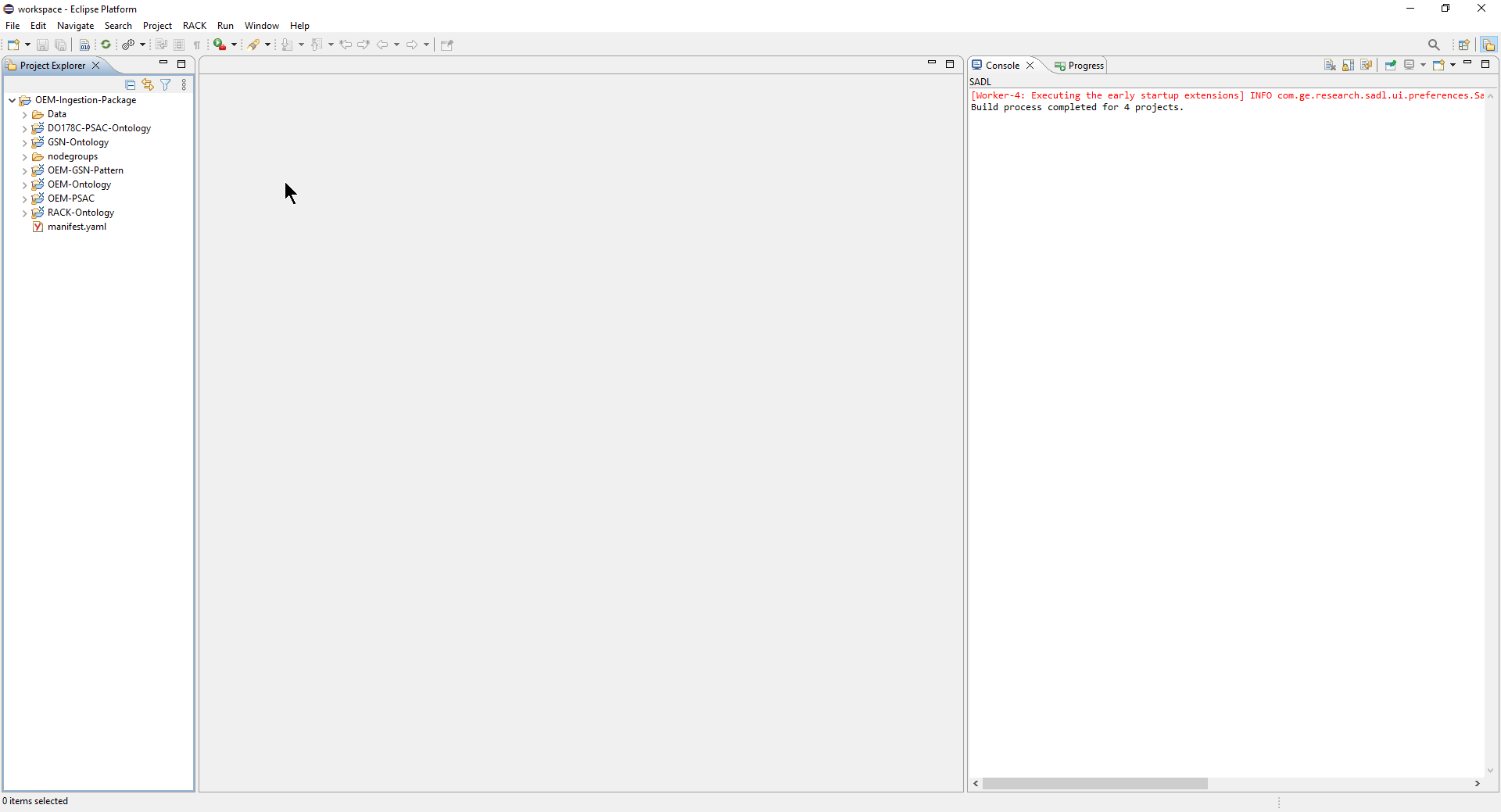Collapse the OEM-Ingestion-Package project
This screenshot has width=1501, height=812.
tap(12, 100)
